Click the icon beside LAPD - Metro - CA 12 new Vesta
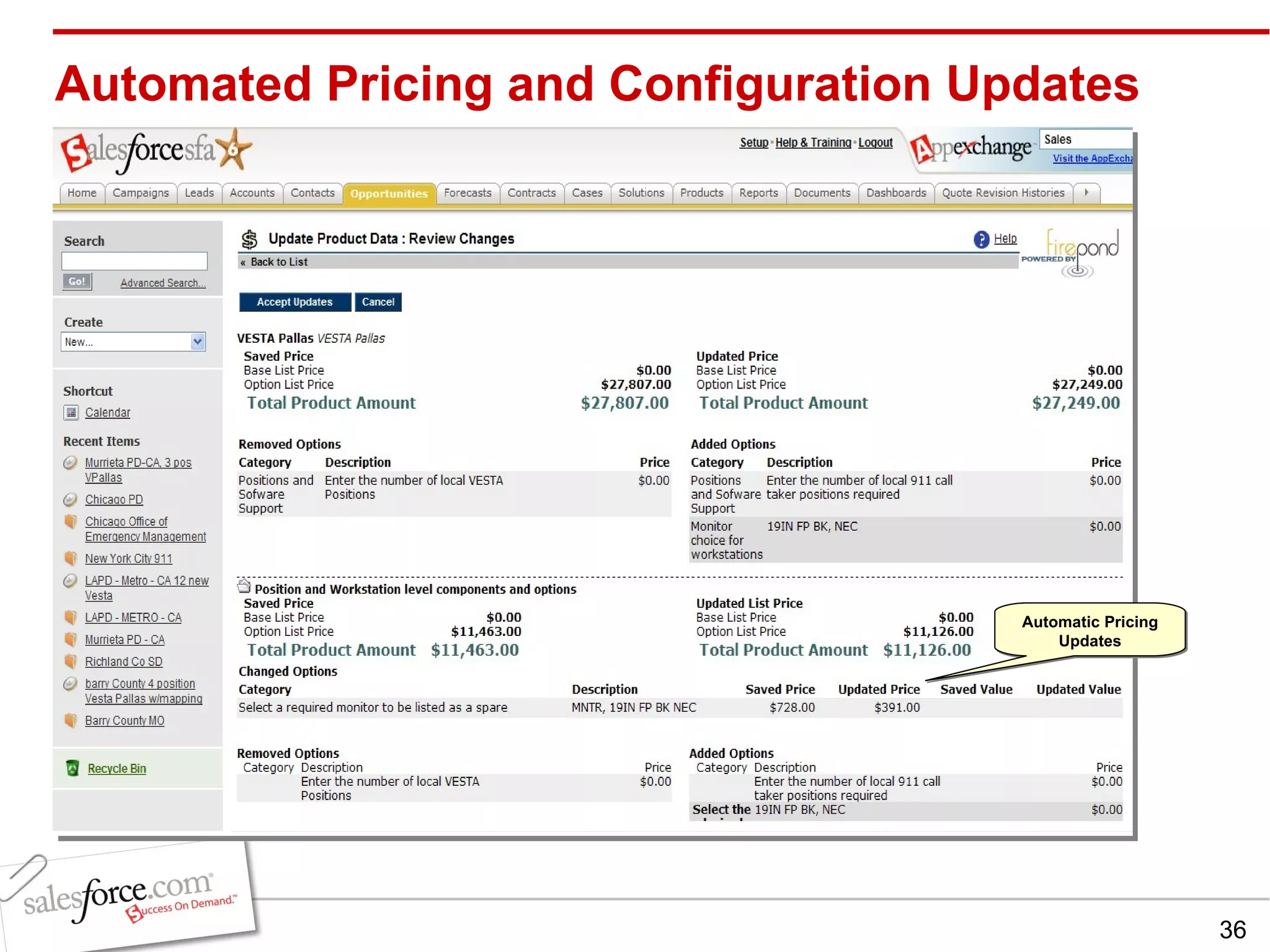Screen dimensions: 1270x952 [x=71, y=581]
